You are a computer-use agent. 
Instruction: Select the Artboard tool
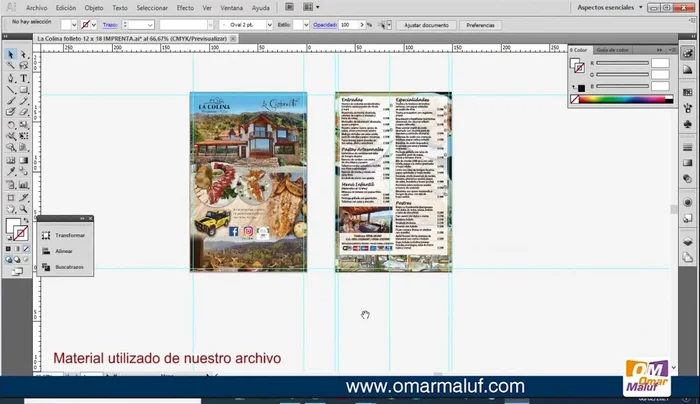(x=11, y=197)
